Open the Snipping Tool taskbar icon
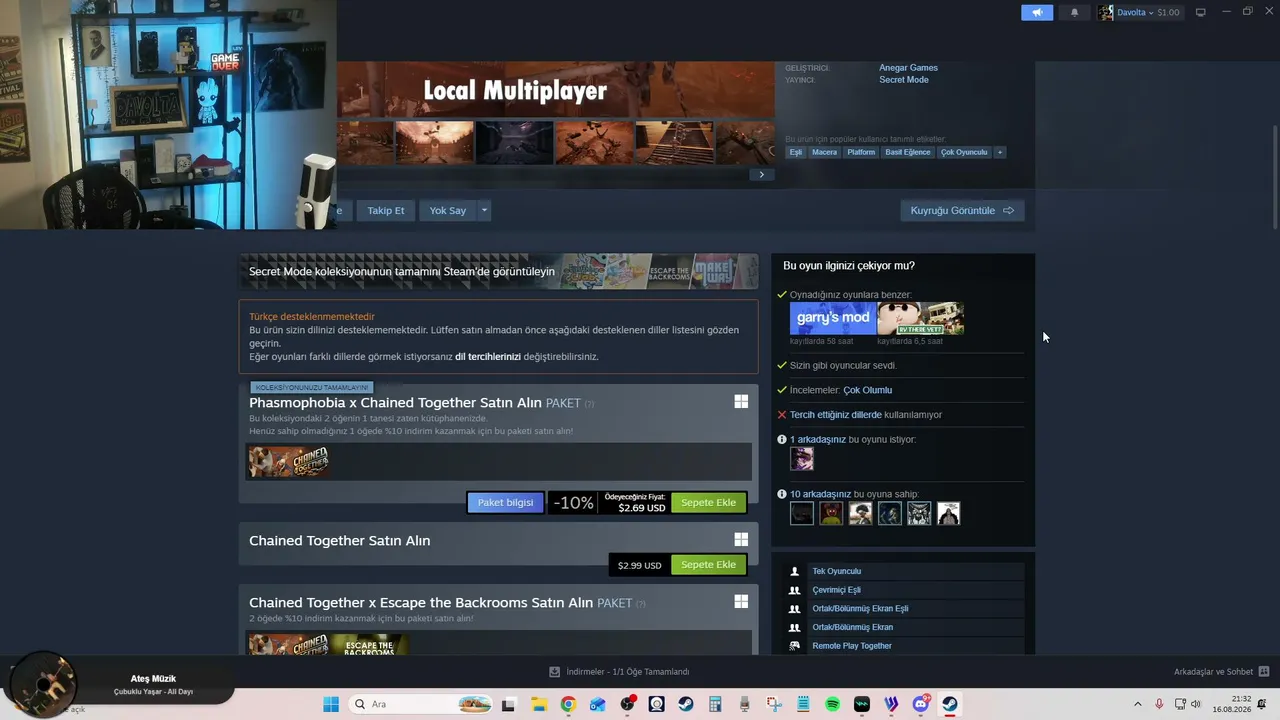Screen dimensions: 1280x720 [x=774, y=704]
